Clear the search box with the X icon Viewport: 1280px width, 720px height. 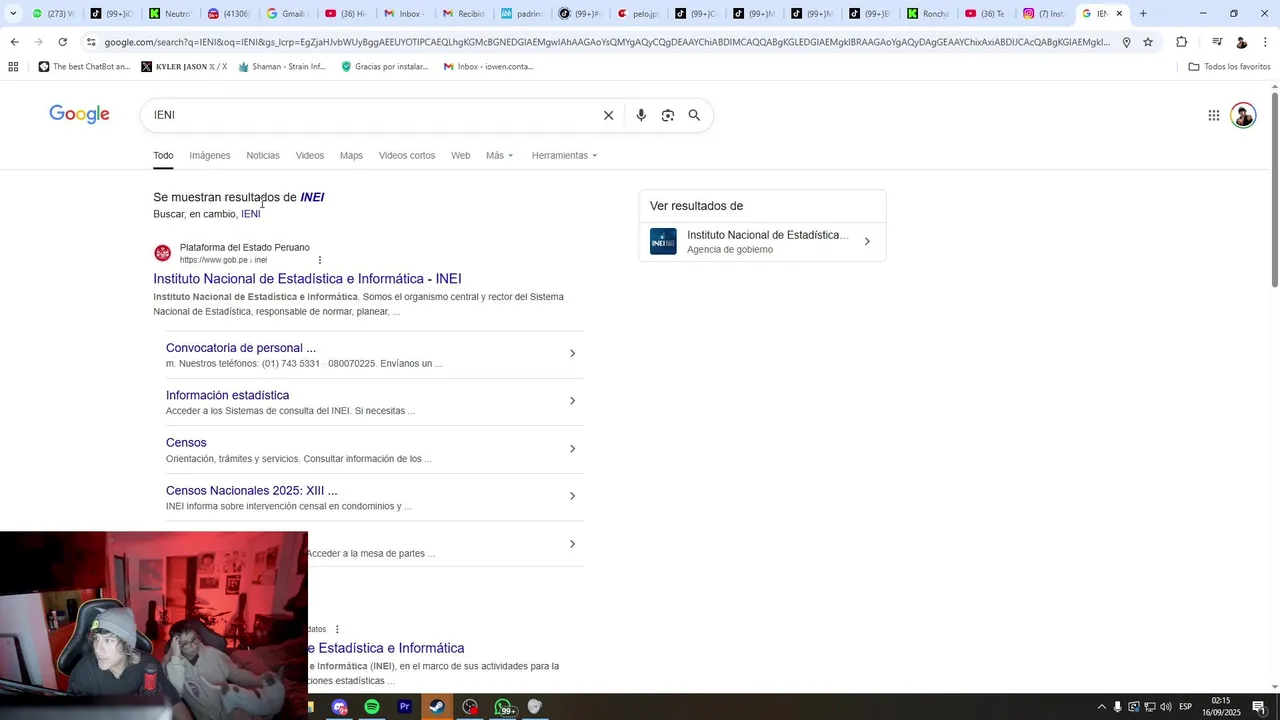click(608, 115)
